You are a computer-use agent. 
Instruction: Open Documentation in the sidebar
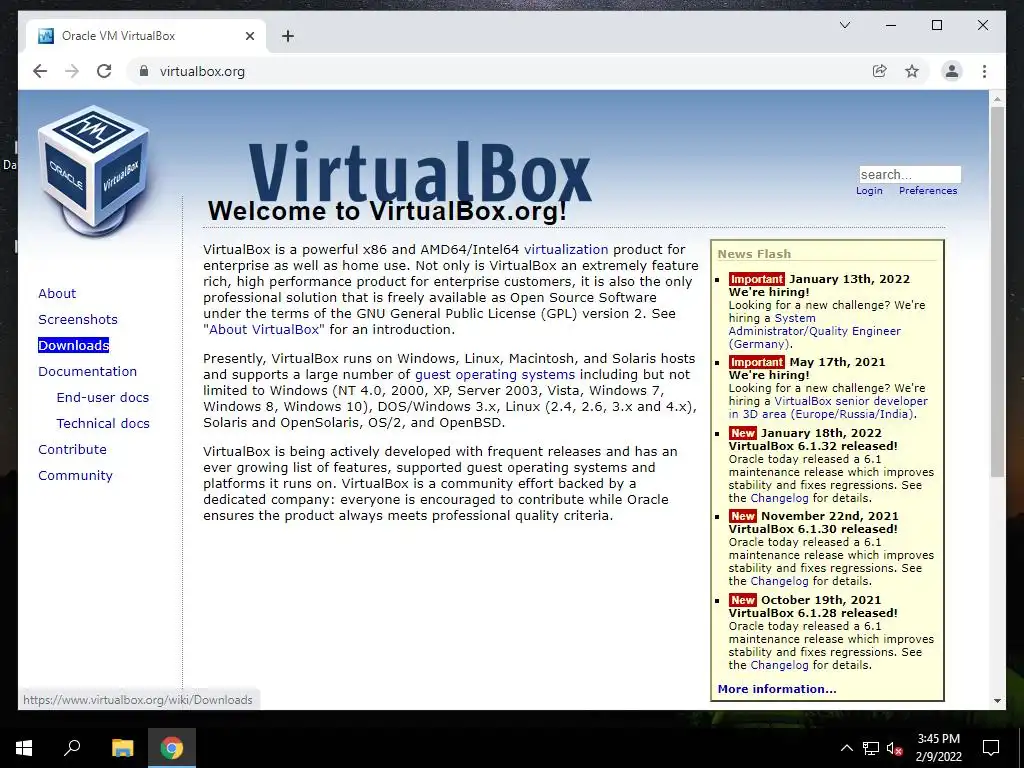[88, 372]
